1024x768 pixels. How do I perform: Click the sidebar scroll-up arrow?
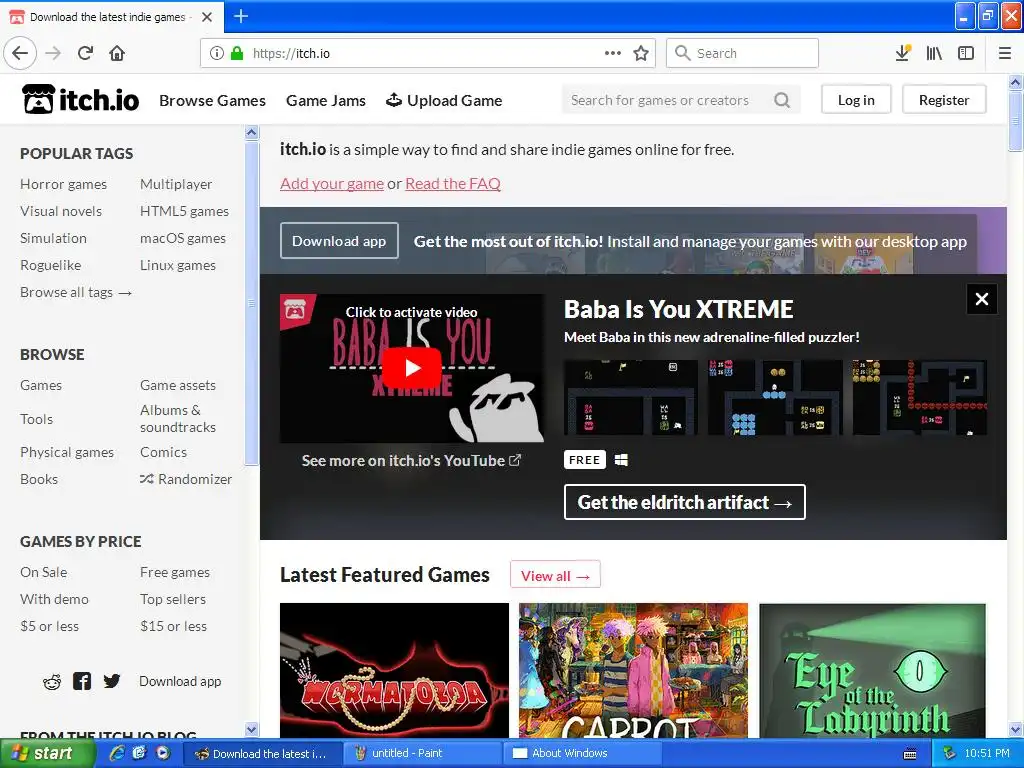(x=251, y=133)
